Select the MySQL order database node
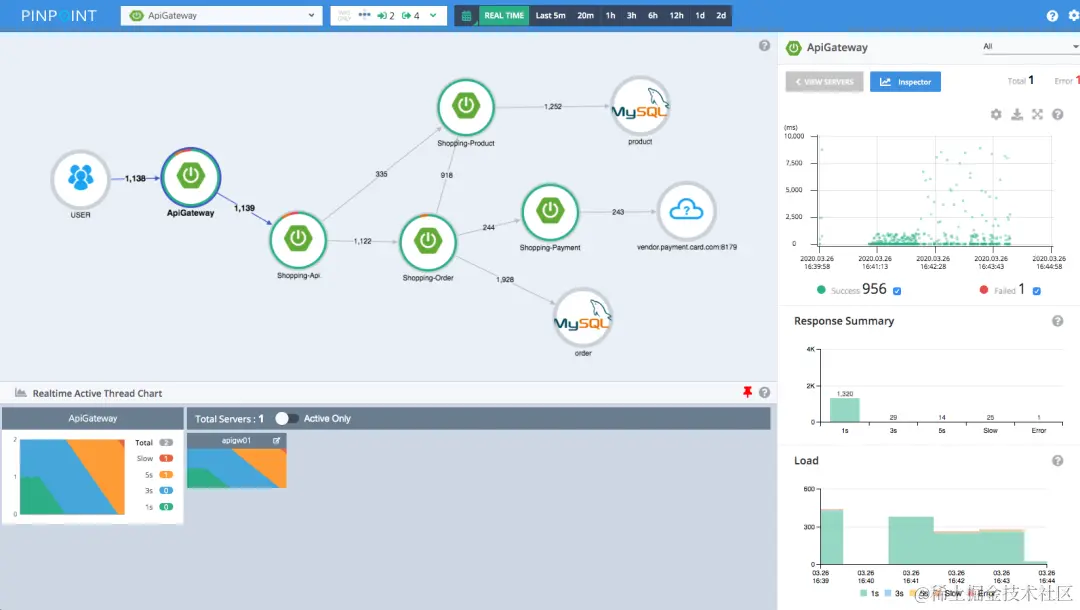The height and width of the screenshot is (610, 1080). click(583, 317)
